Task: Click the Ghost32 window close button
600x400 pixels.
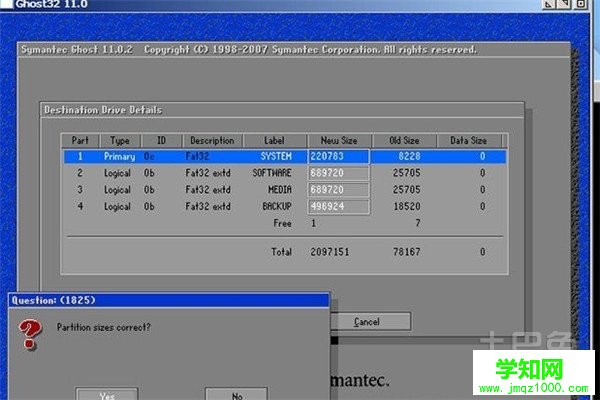Action: point(581,4)
